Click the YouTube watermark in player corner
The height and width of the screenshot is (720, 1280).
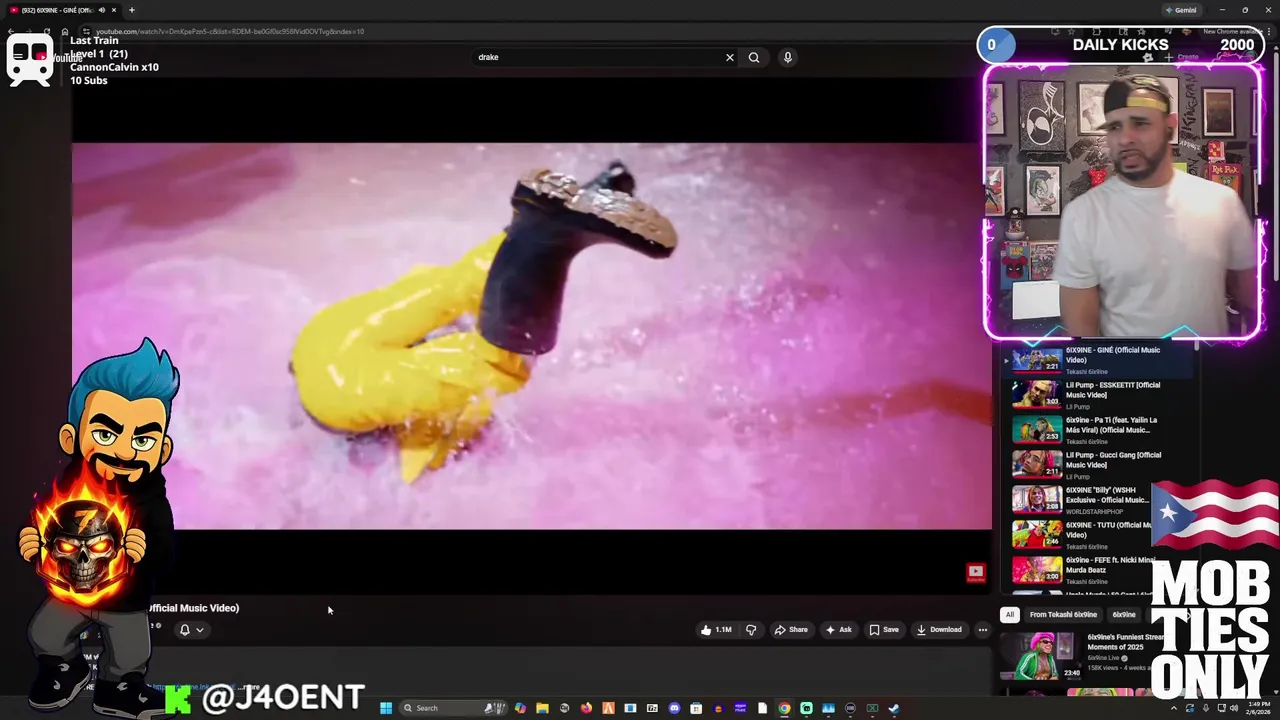(x=975, y=572)
